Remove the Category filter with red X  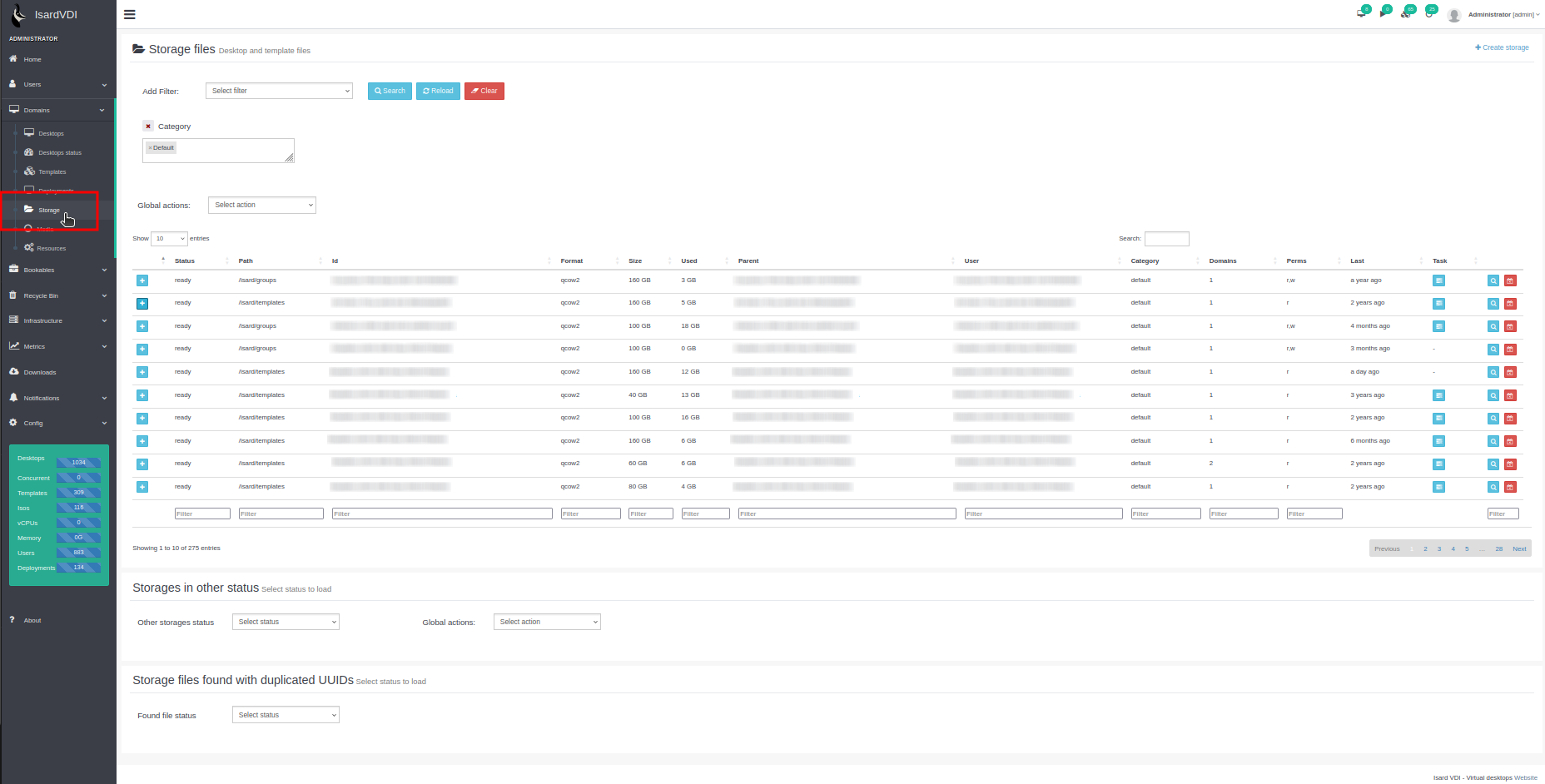[148, 127]
